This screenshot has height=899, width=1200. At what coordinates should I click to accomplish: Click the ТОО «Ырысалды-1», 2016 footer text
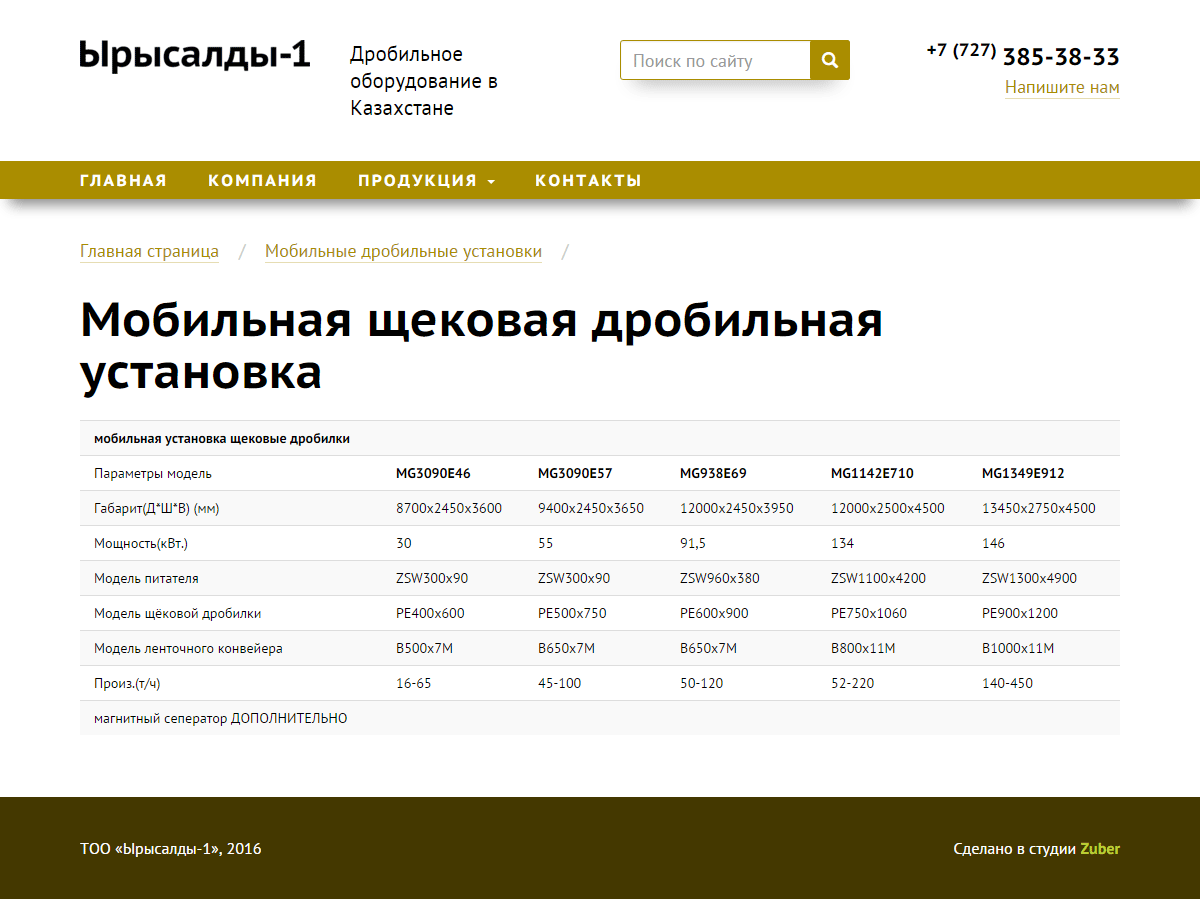click(170, 849)
